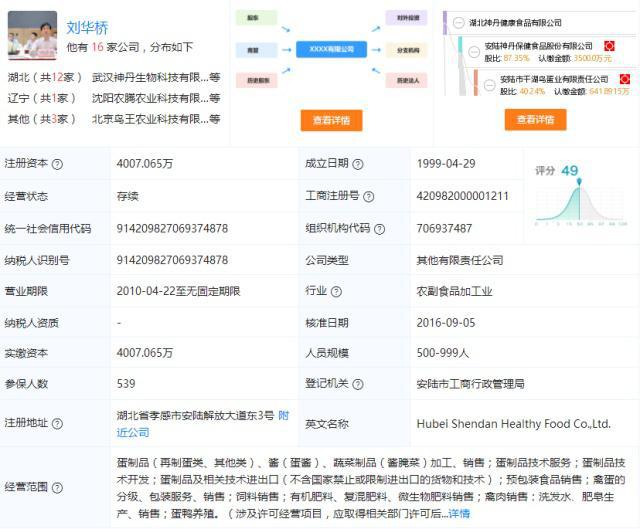640x529 pixels.
Task: Open 刘华桥 profile name link
Action: pyautogui.click(x=87, y=28)
